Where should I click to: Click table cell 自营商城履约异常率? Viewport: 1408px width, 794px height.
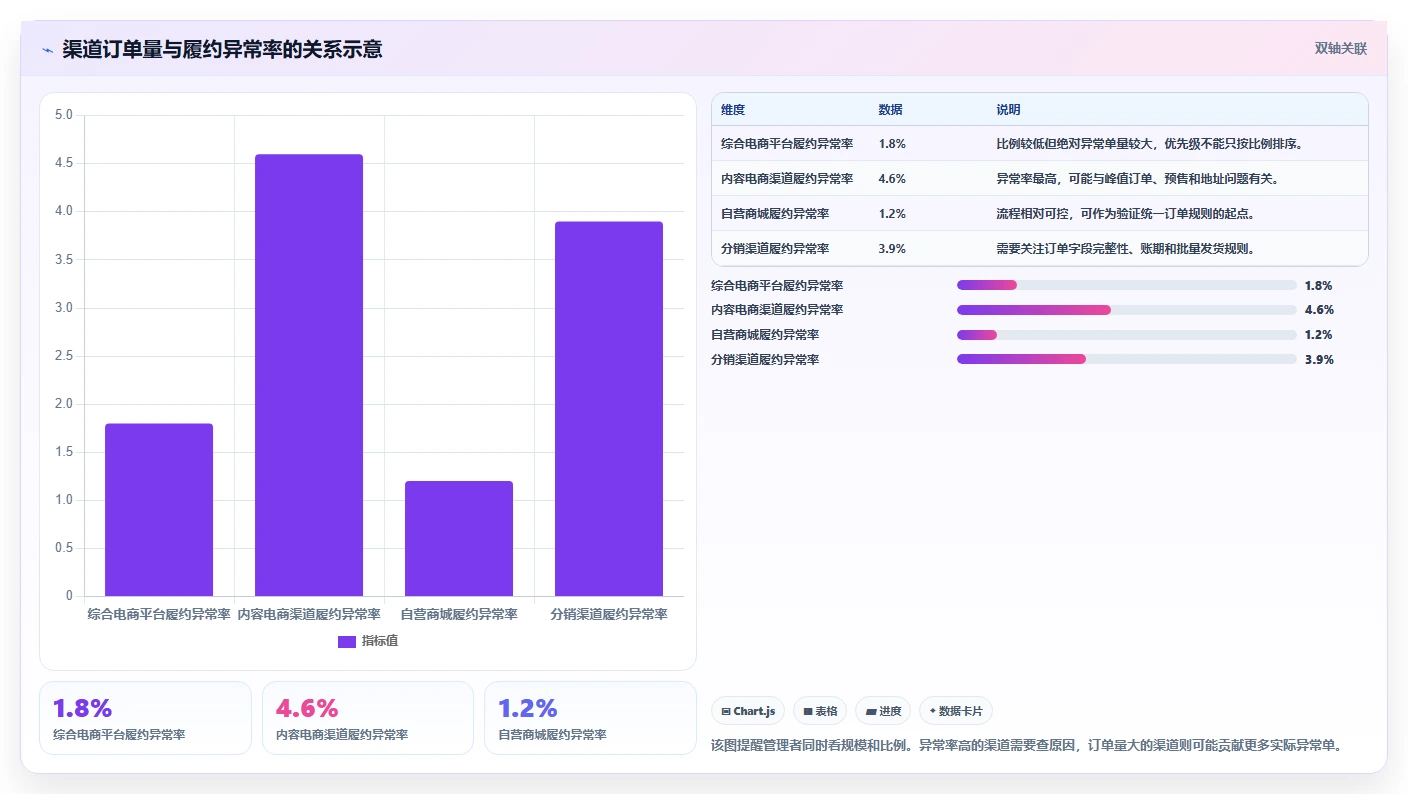(x=775, y=214)
